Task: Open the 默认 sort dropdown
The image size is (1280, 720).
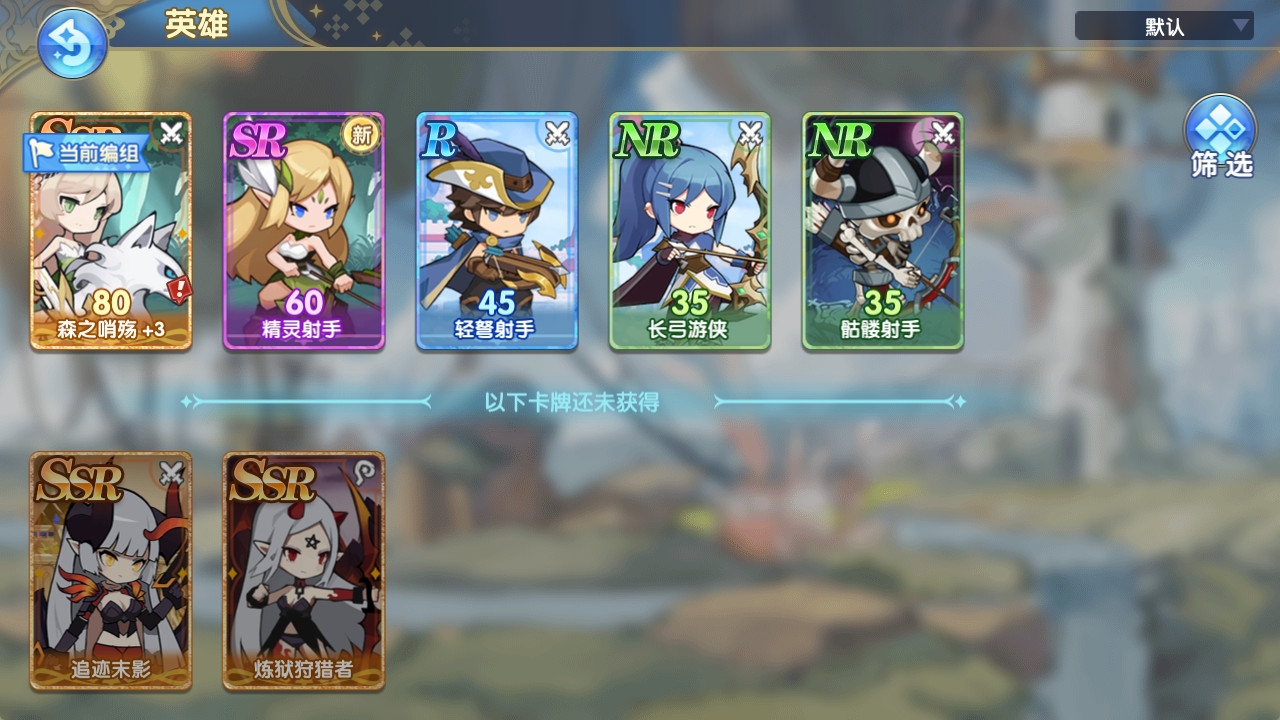Action: click(1164, 26)
